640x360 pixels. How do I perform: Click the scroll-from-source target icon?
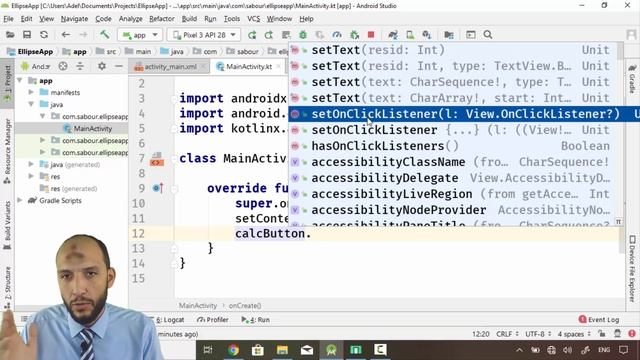tap(63, 66)
